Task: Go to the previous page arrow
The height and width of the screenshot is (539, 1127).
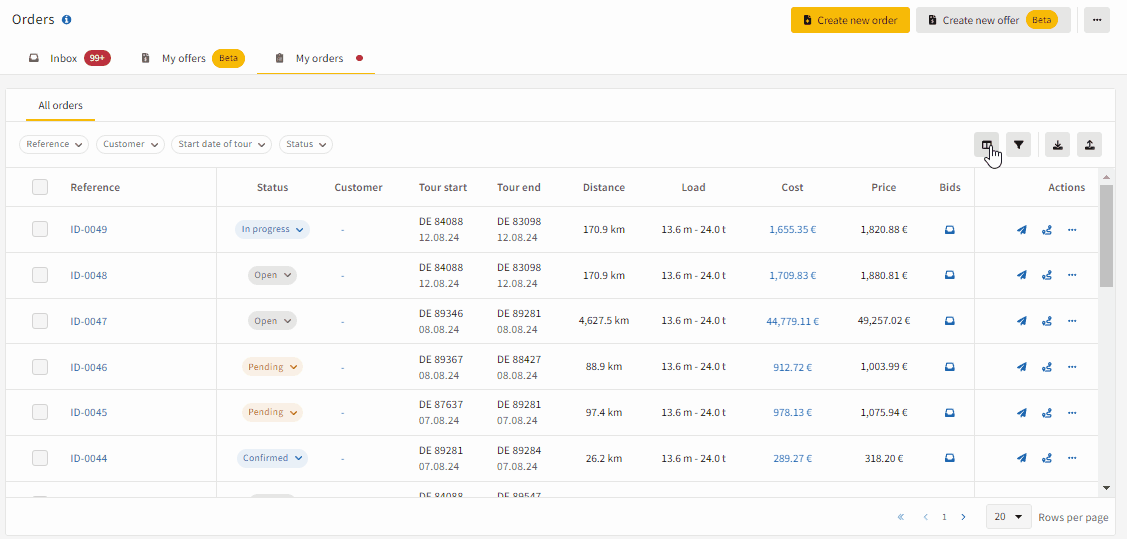Action: pos(926,517)
